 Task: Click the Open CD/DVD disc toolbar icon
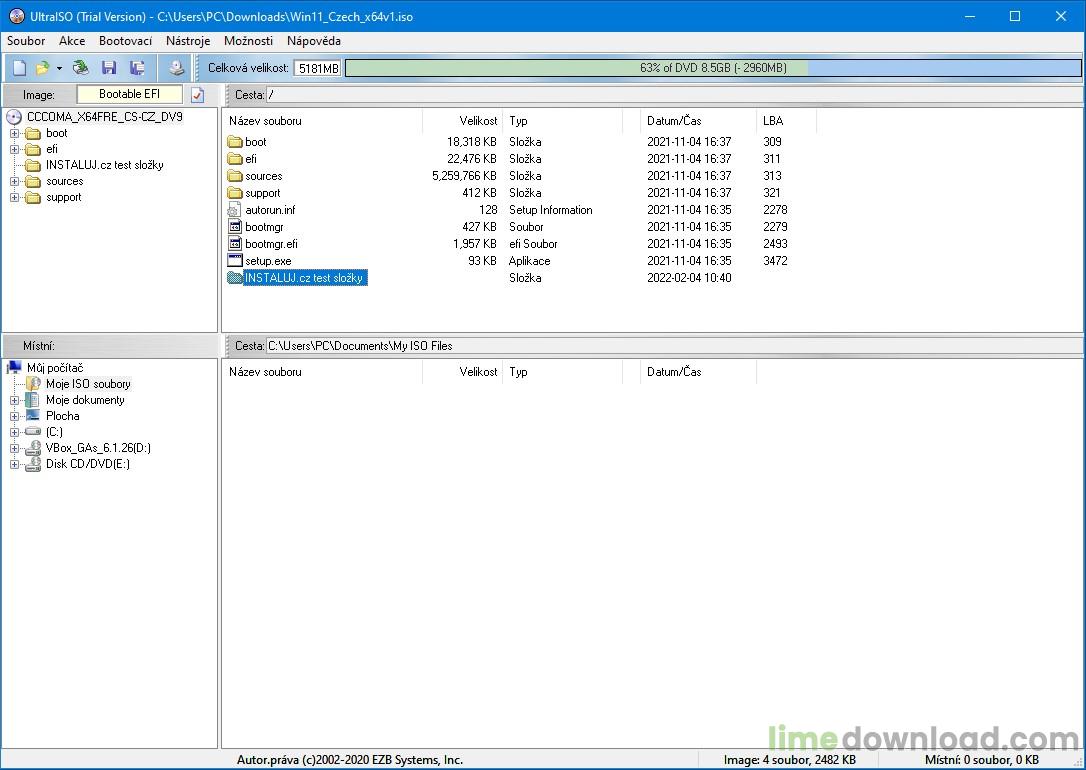81,68
